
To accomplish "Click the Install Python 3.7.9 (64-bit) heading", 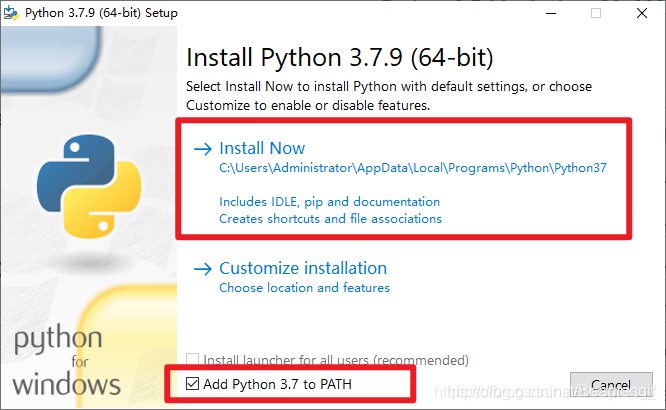I will [340, 57].
